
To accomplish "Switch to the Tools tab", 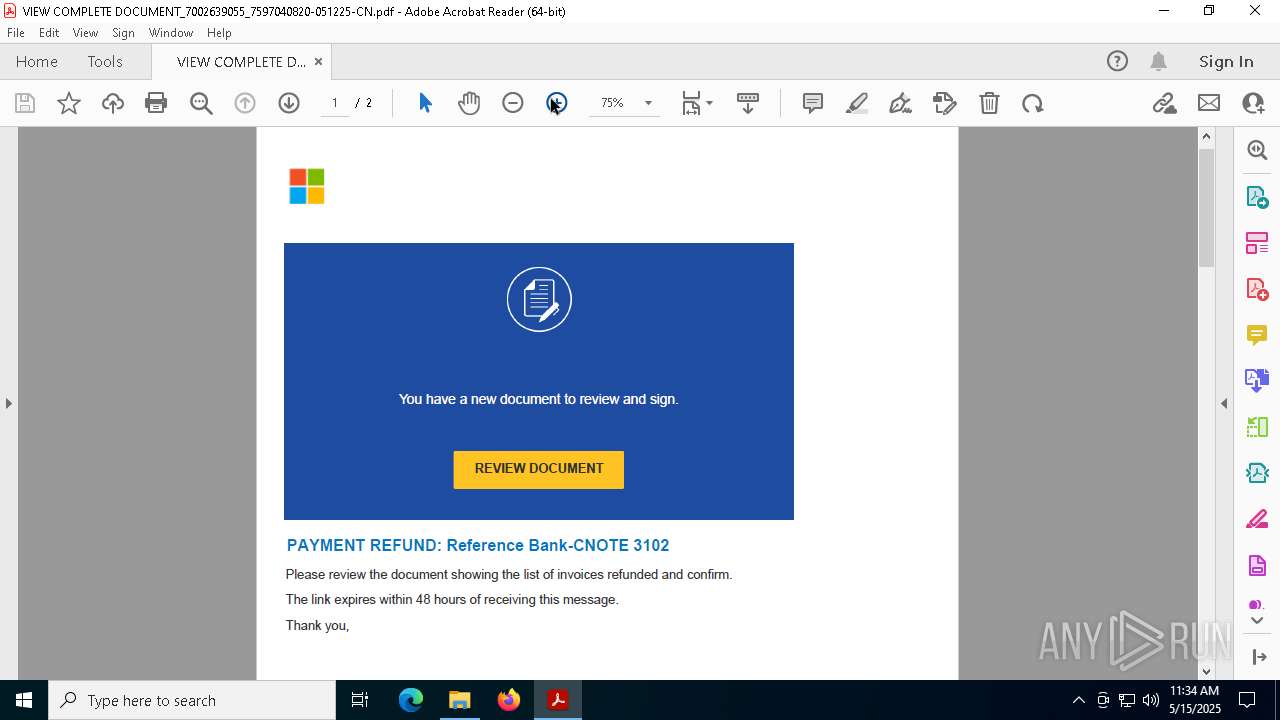I will click(x=105, y=61).
